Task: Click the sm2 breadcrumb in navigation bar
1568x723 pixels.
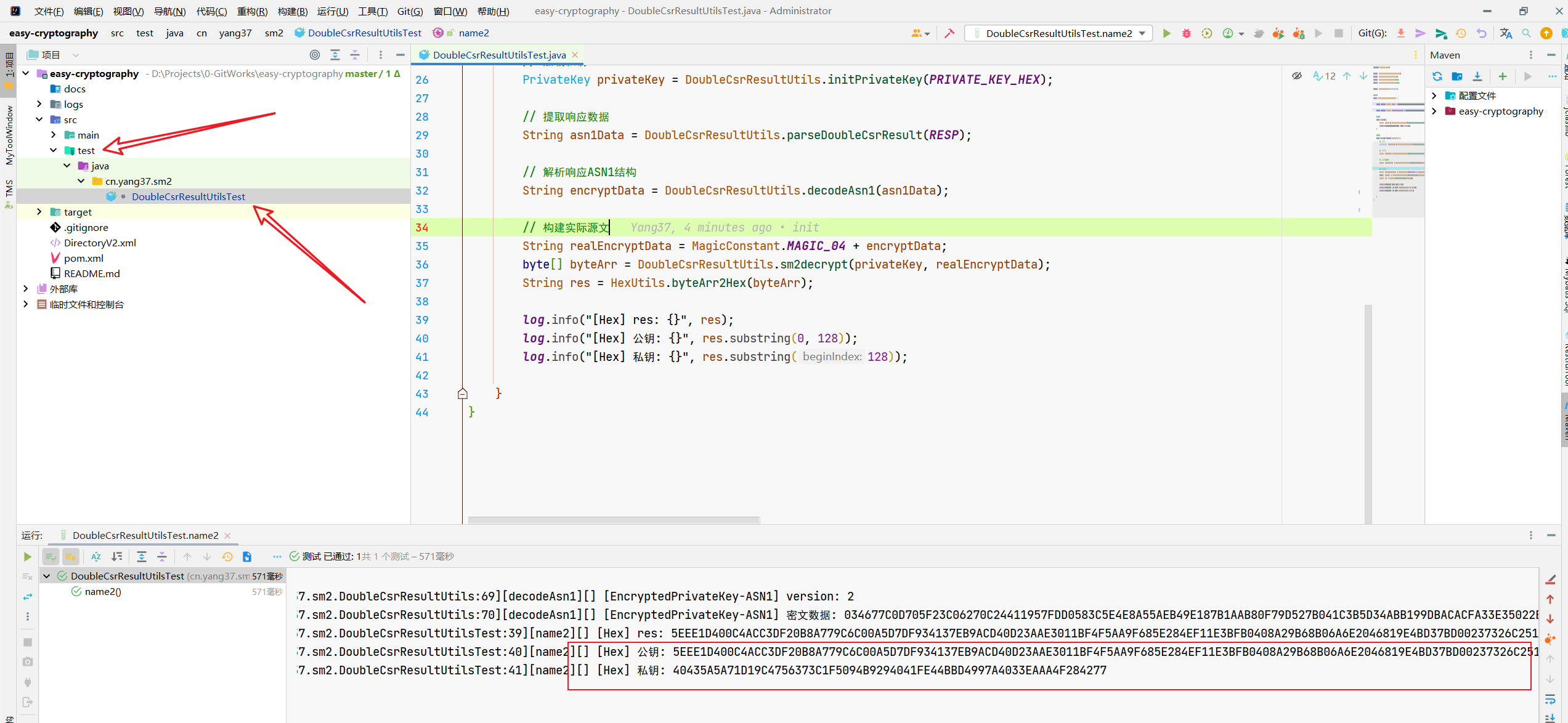Action: 274,33
